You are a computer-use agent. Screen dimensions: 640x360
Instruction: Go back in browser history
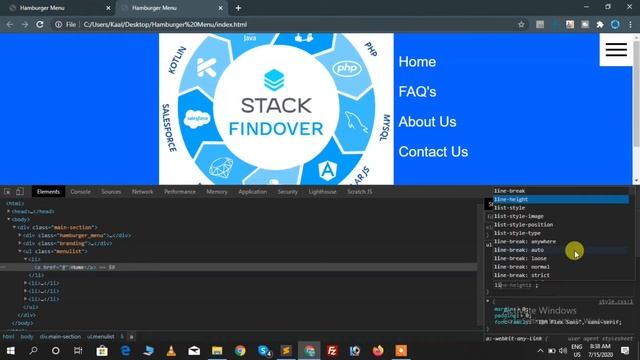coord(10,24)
